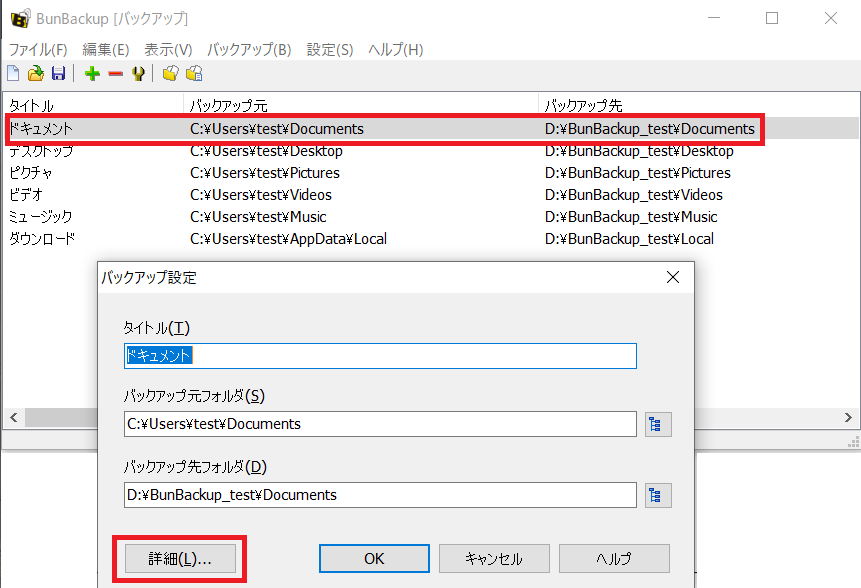Click the last toolbar backup icon
The height and width of the screenshot is (588, 861).
point(194,73)
